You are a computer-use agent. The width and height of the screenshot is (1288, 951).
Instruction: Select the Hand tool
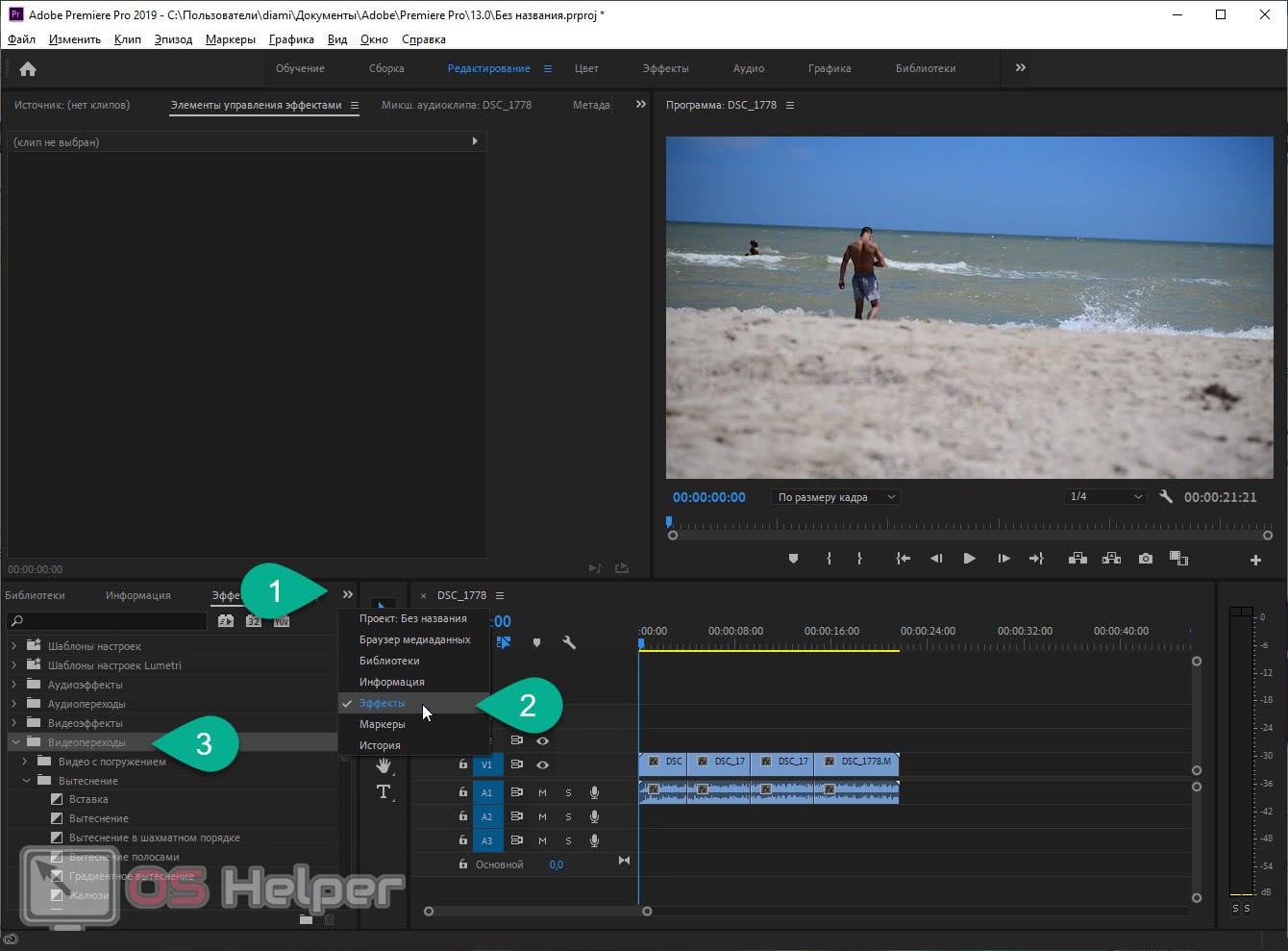384,765
